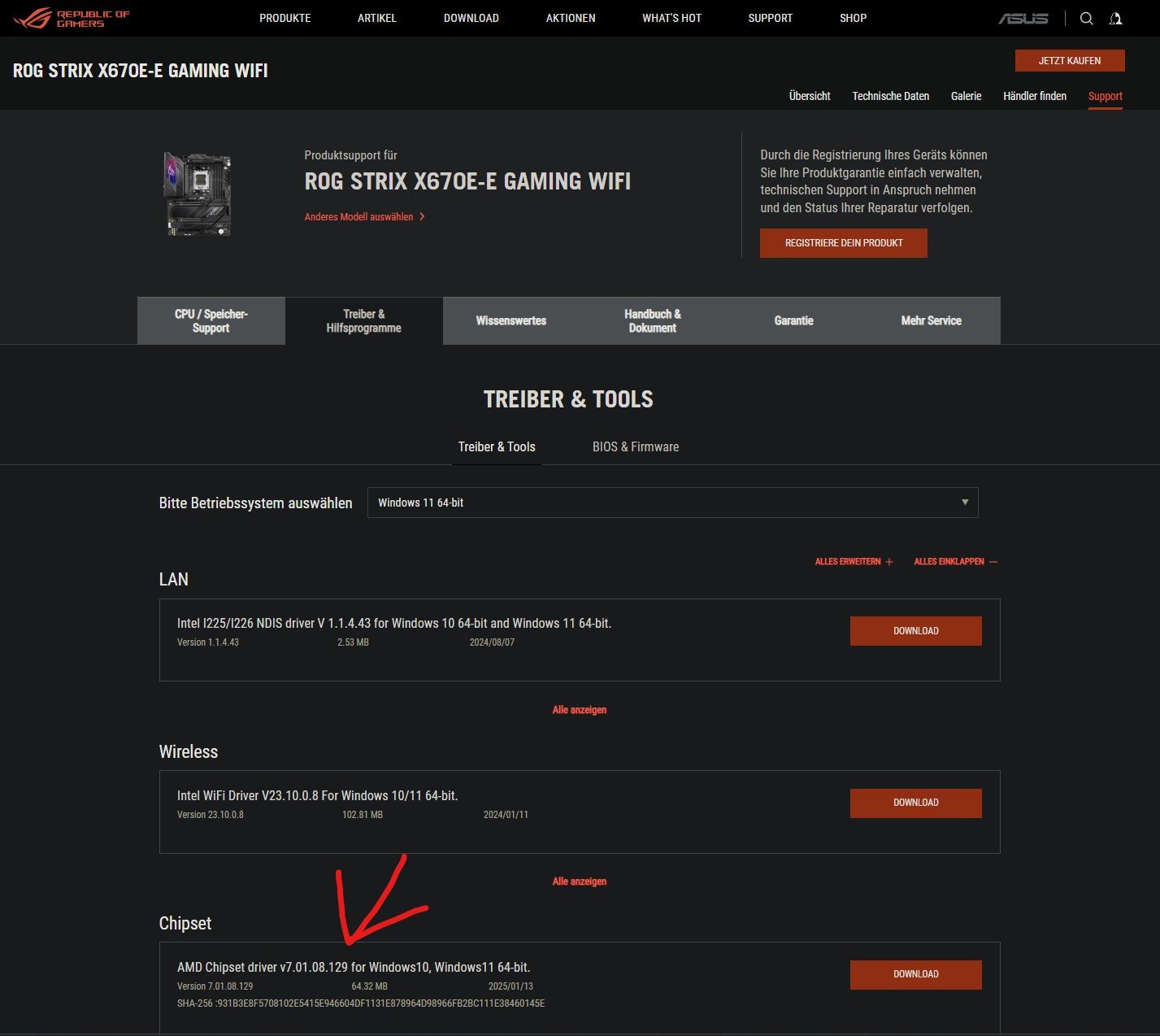Image resolution: width=1160 pixels, height=1036 pixels.
Task: Click ALLES ERWEITERN link
Action: point(848,562)
